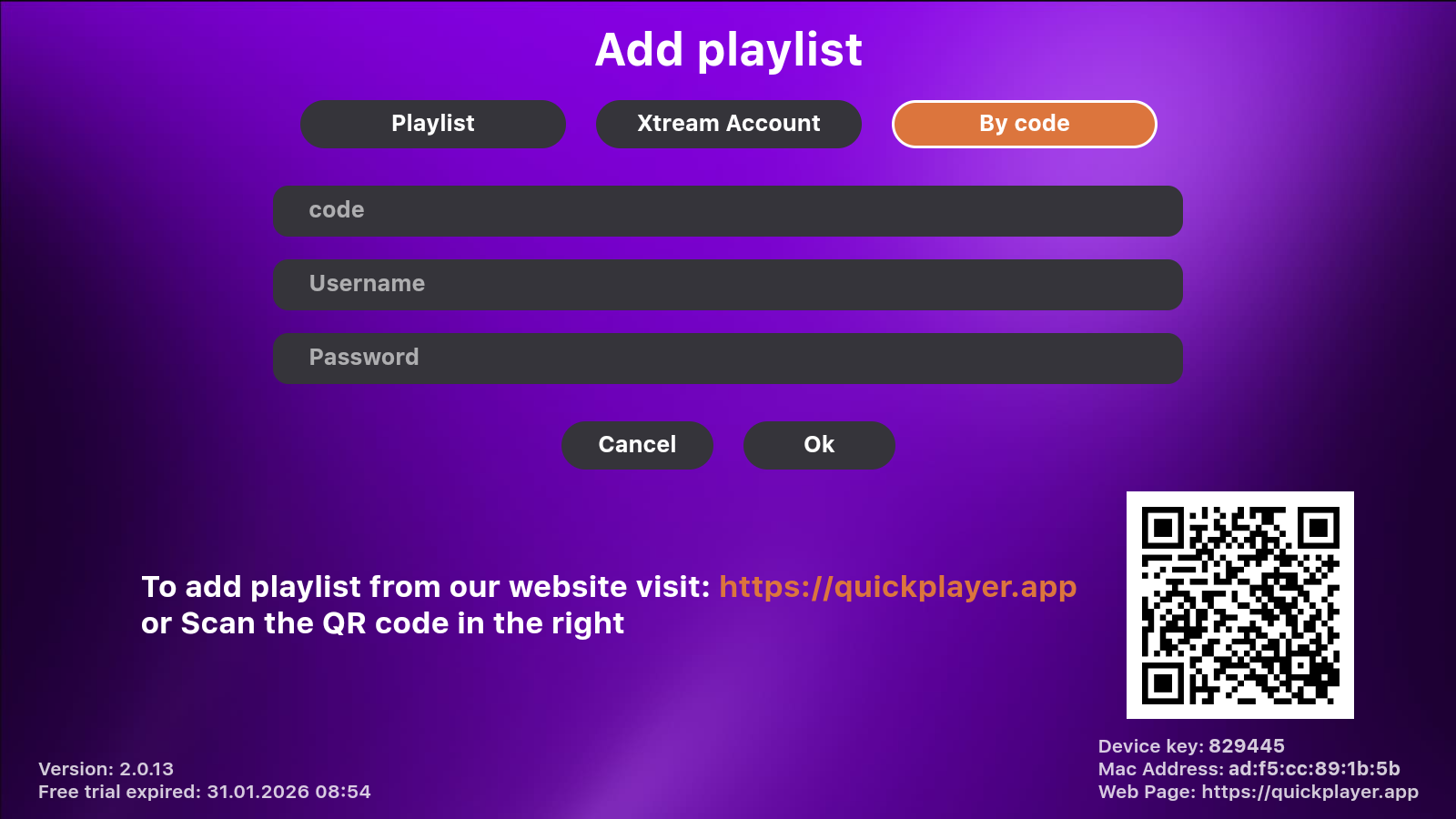Click into the Username field

click(728, 285)
